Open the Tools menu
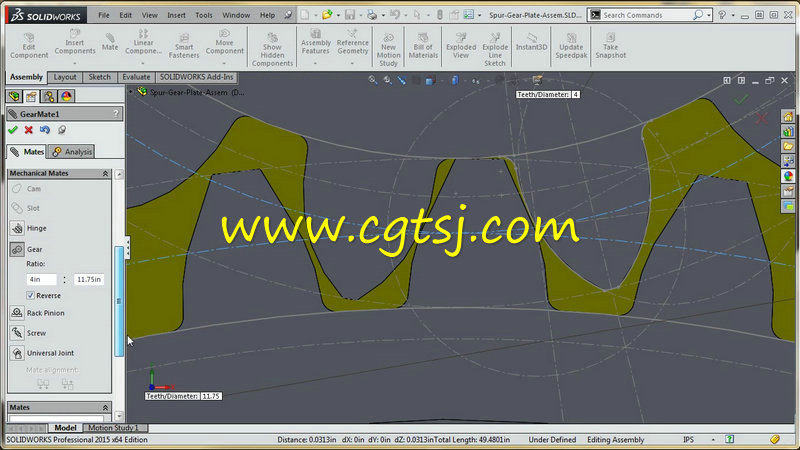Viewport: 800px width, 450px height. [204, 15]
